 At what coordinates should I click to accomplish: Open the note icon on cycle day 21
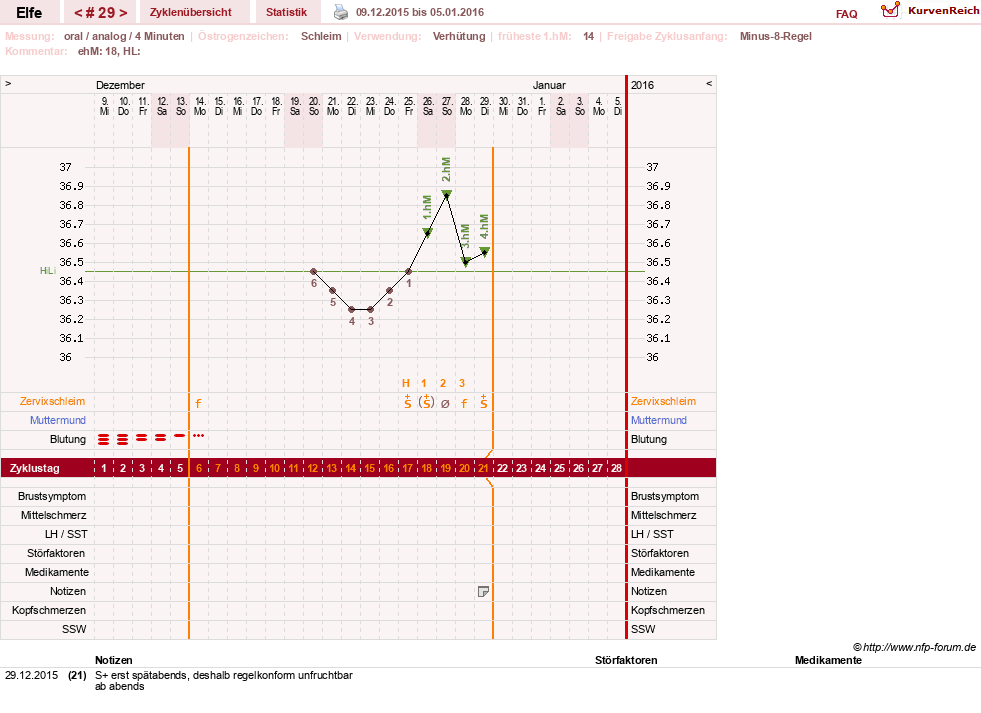tap(483, 591)
